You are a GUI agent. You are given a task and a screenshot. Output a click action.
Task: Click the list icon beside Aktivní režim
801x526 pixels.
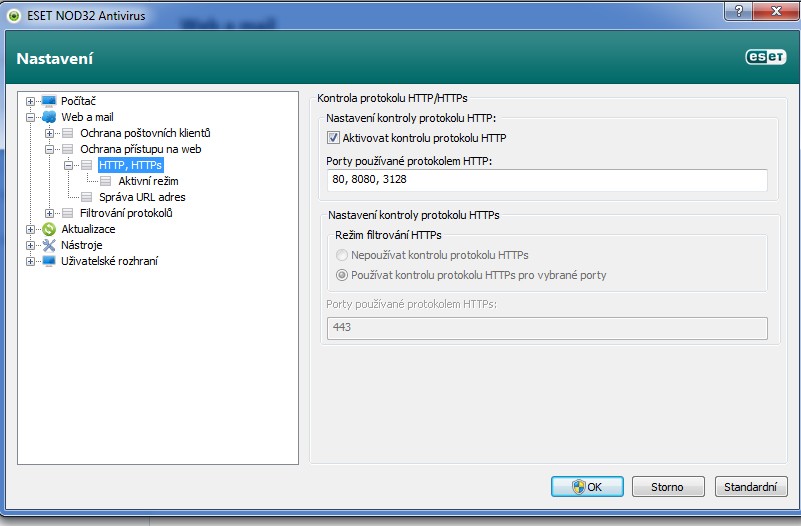[105, 181]
